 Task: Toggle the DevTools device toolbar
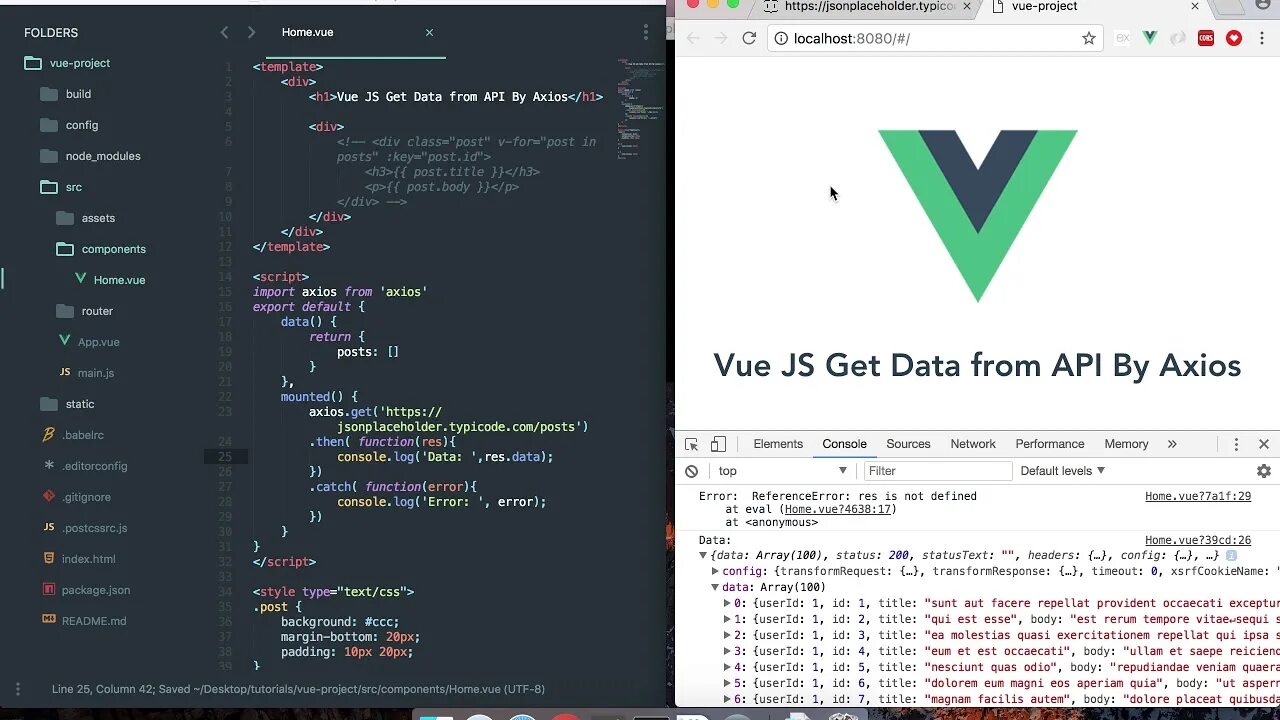click(x=718, y=444)
